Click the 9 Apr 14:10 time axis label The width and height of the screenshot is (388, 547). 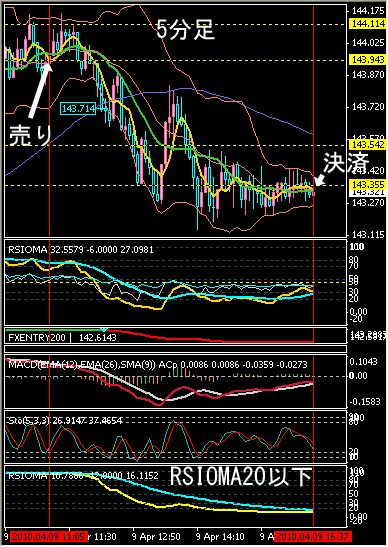[220, 536]
